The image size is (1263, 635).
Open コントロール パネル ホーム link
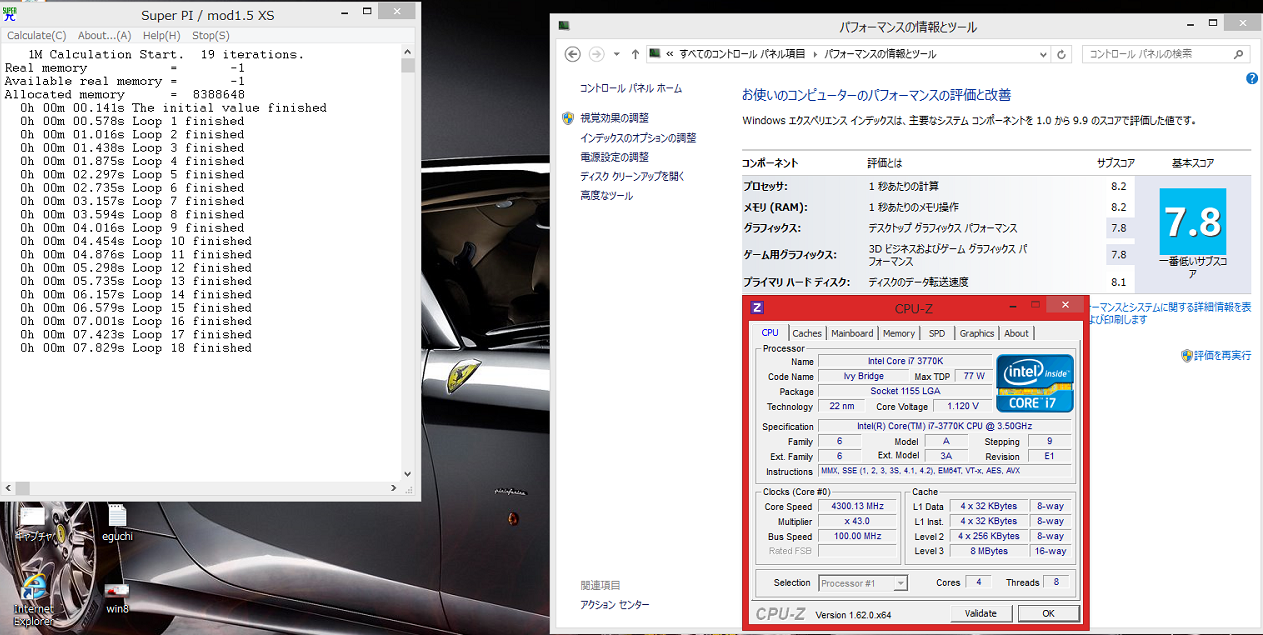click(x=631, y=88)
